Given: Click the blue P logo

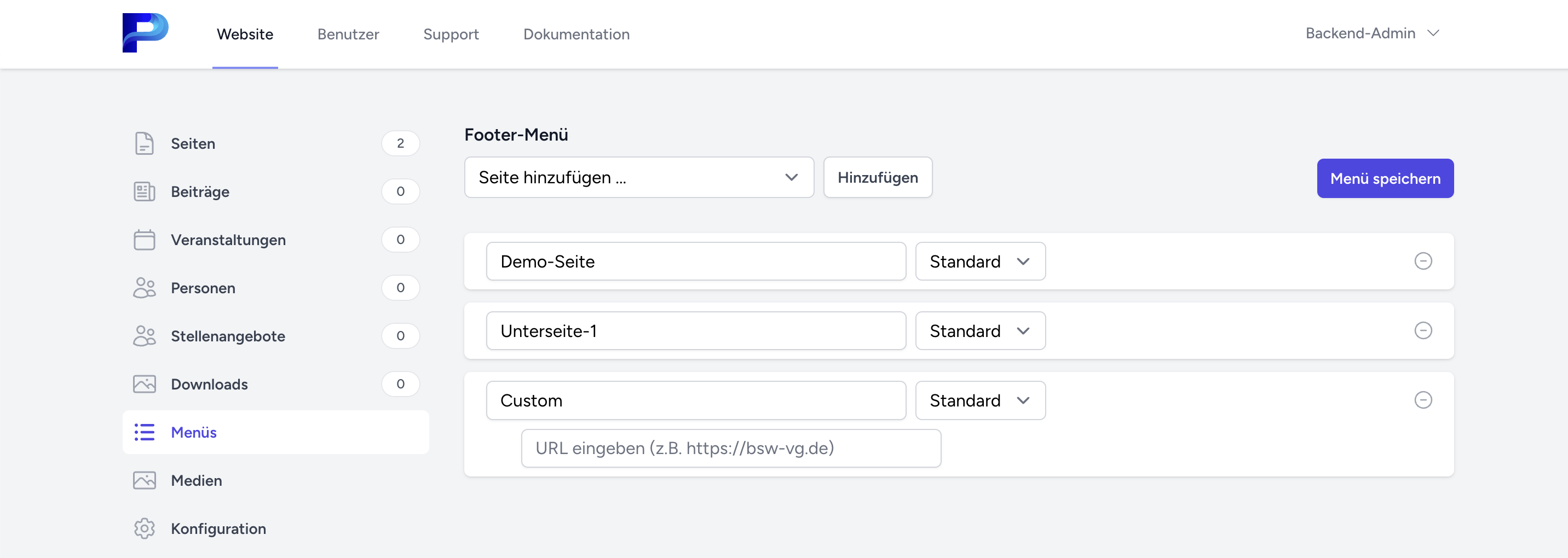Looking at the screenshot, I should (x=145, y=33).
